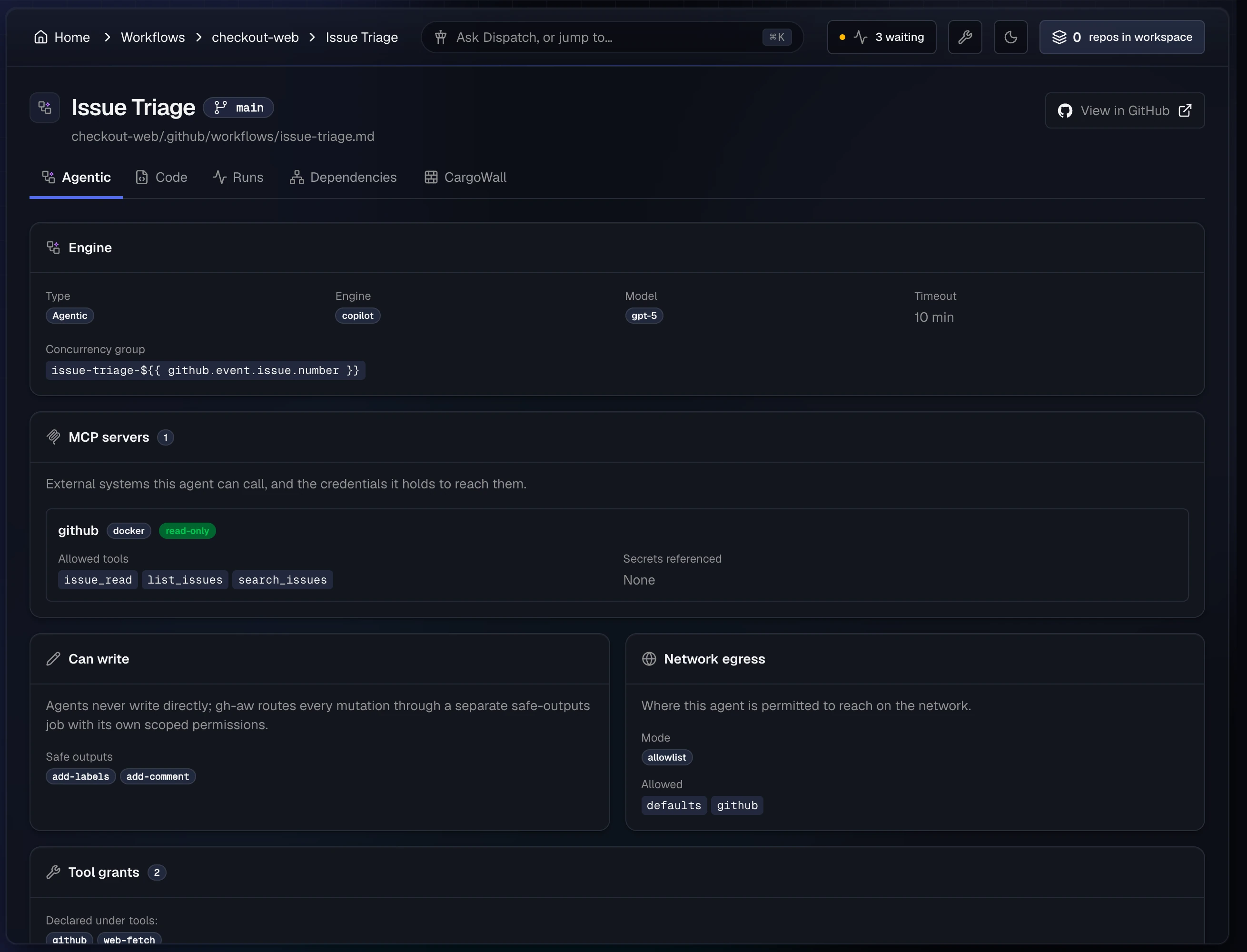Click the MCP servers count badge 1

pos(166,437)
